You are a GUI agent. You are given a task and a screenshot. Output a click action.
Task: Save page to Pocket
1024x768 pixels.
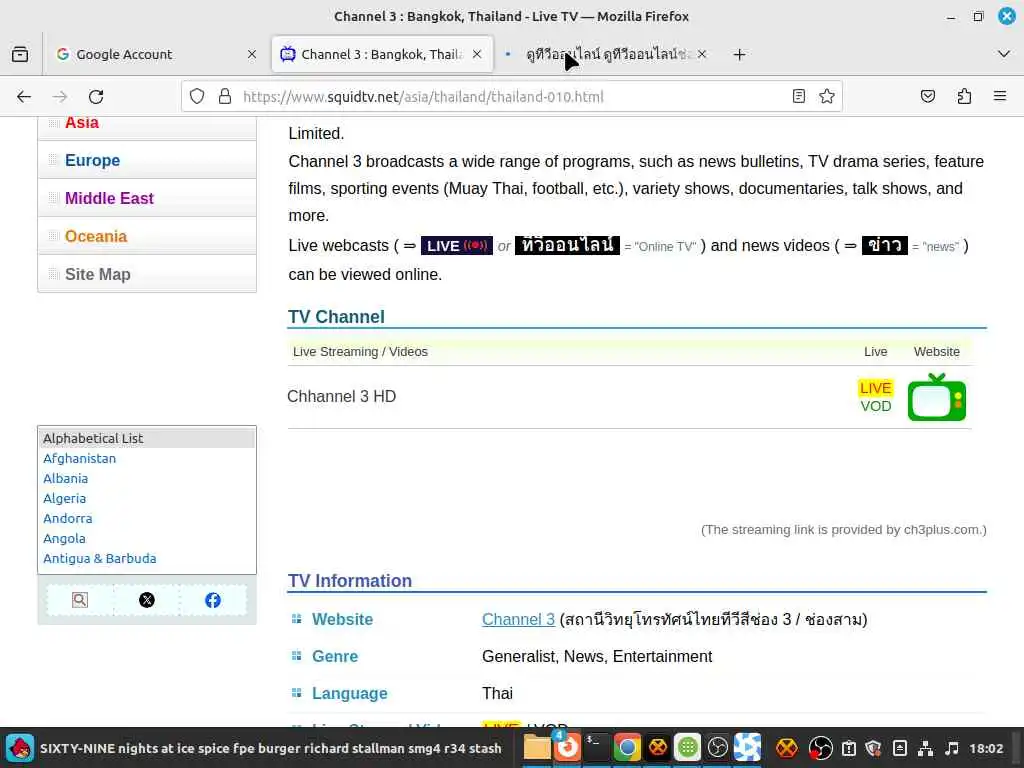pyautogui.click(x=927, y=97)
